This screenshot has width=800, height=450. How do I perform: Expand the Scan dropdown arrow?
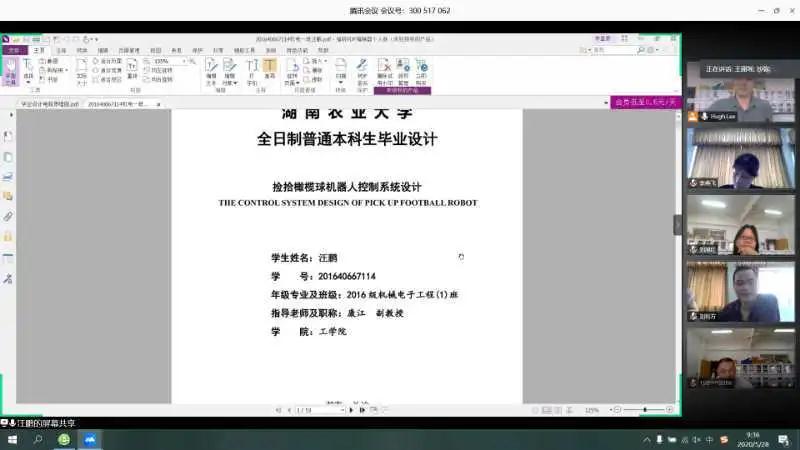click(x=341, y=83)
